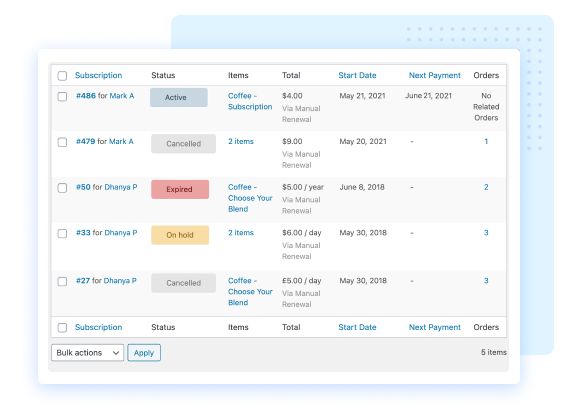The width and height of the screenshot is (571, 406).
Task: Click the Expired status badge
Action: click(180, 189)
